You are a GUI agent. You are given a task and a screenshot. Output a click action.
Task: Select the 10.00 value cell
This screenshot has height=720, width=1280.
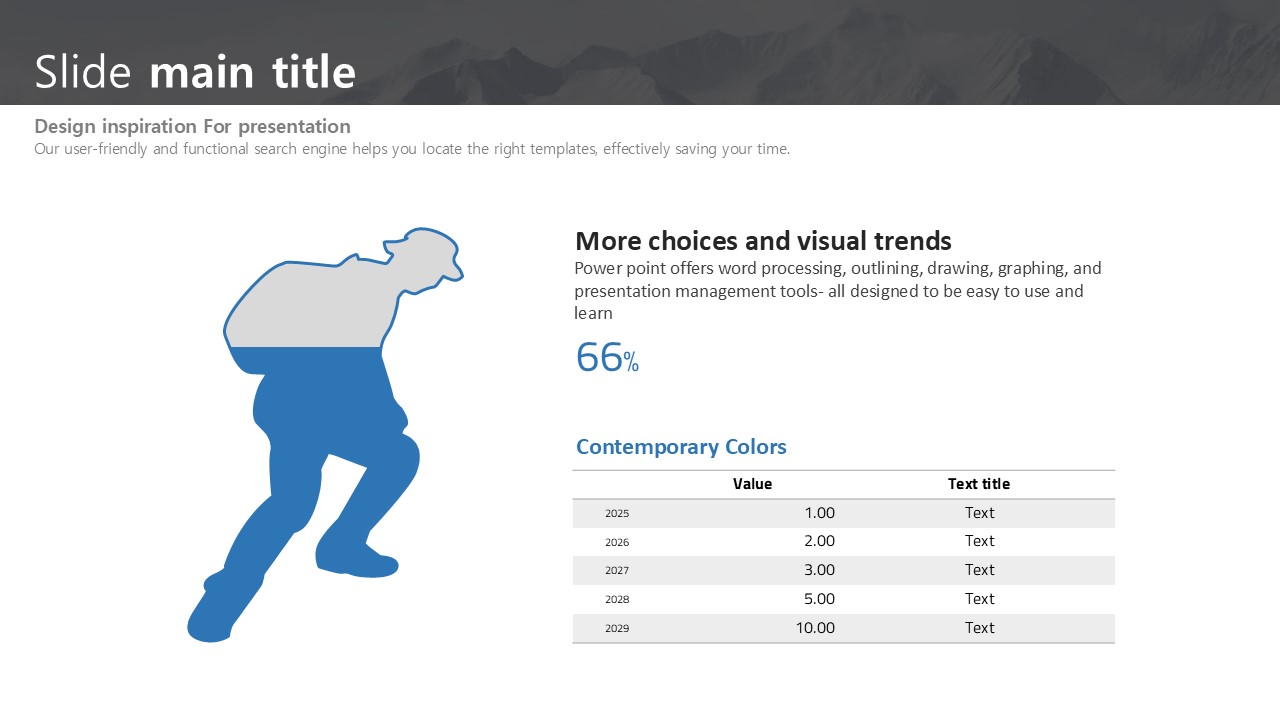(x=815, y=628)
